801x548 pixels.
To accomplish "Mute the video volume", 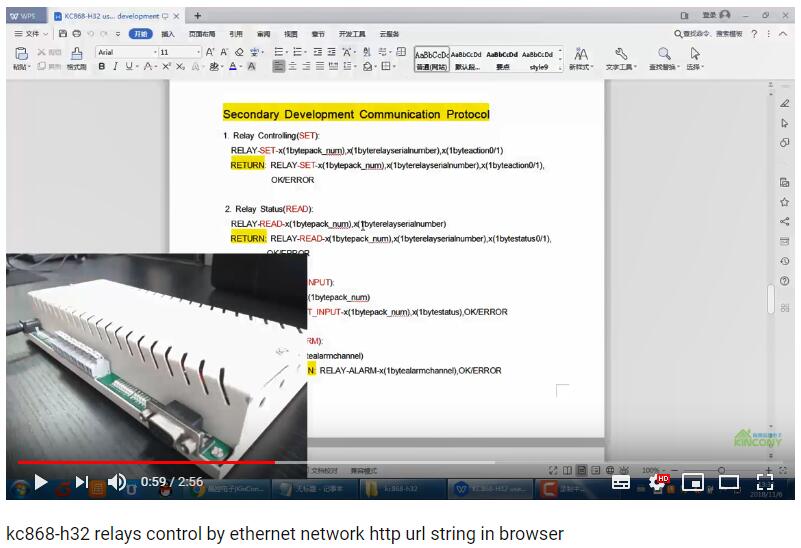I will pos(117,482).
